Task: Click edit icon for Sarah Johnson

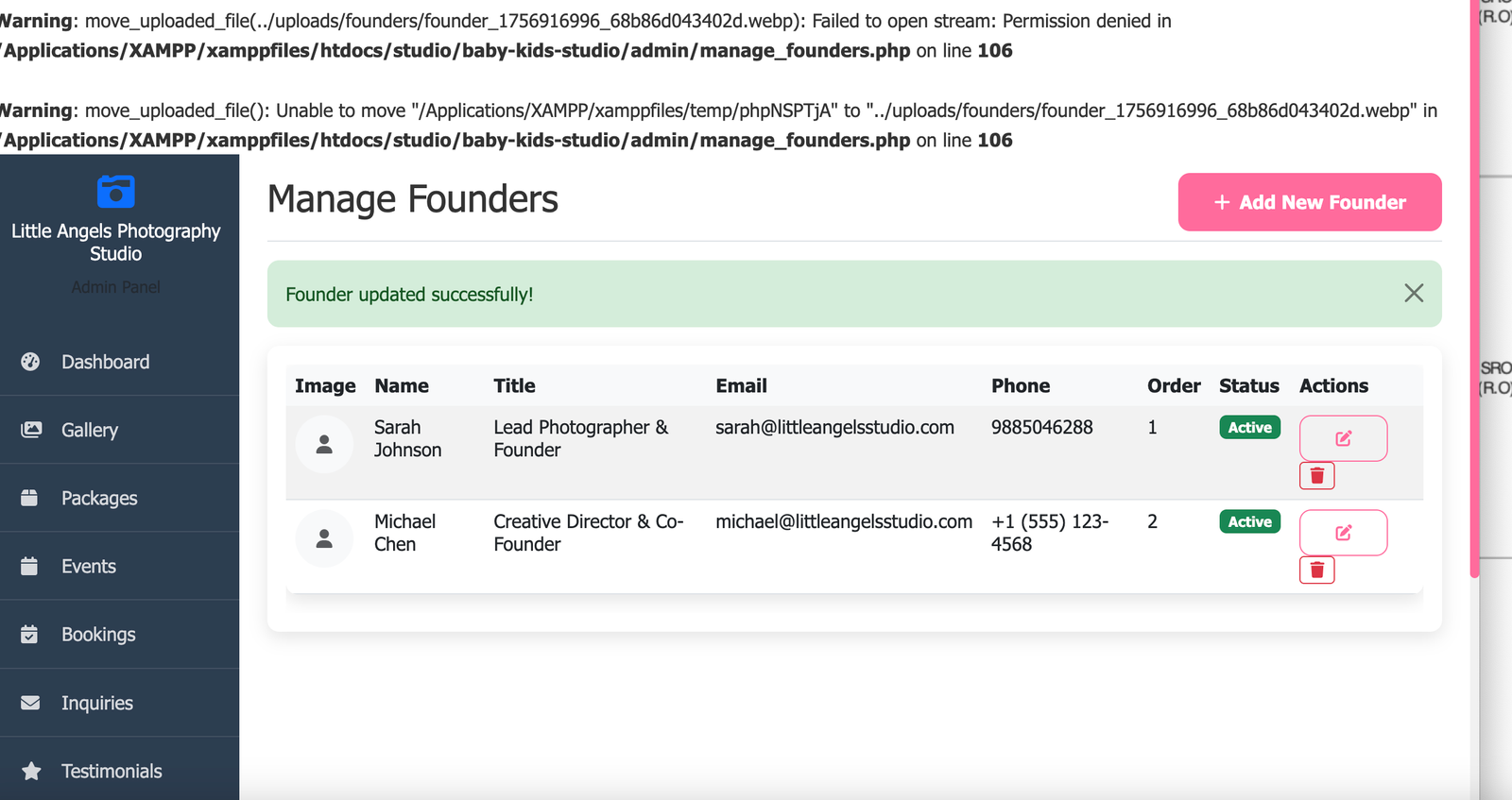Action: (x=1343, y=438)
